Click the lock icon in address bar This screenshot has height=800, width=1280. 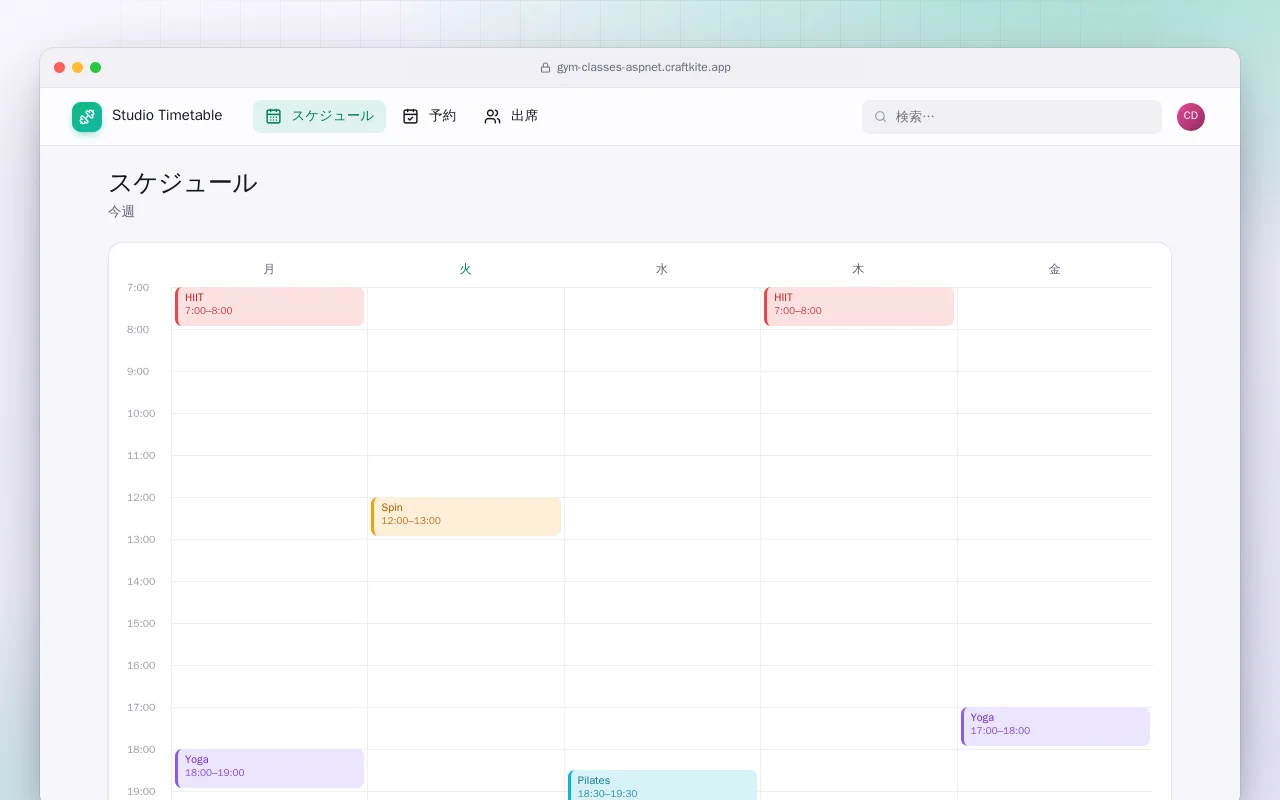tap(545, 68)
